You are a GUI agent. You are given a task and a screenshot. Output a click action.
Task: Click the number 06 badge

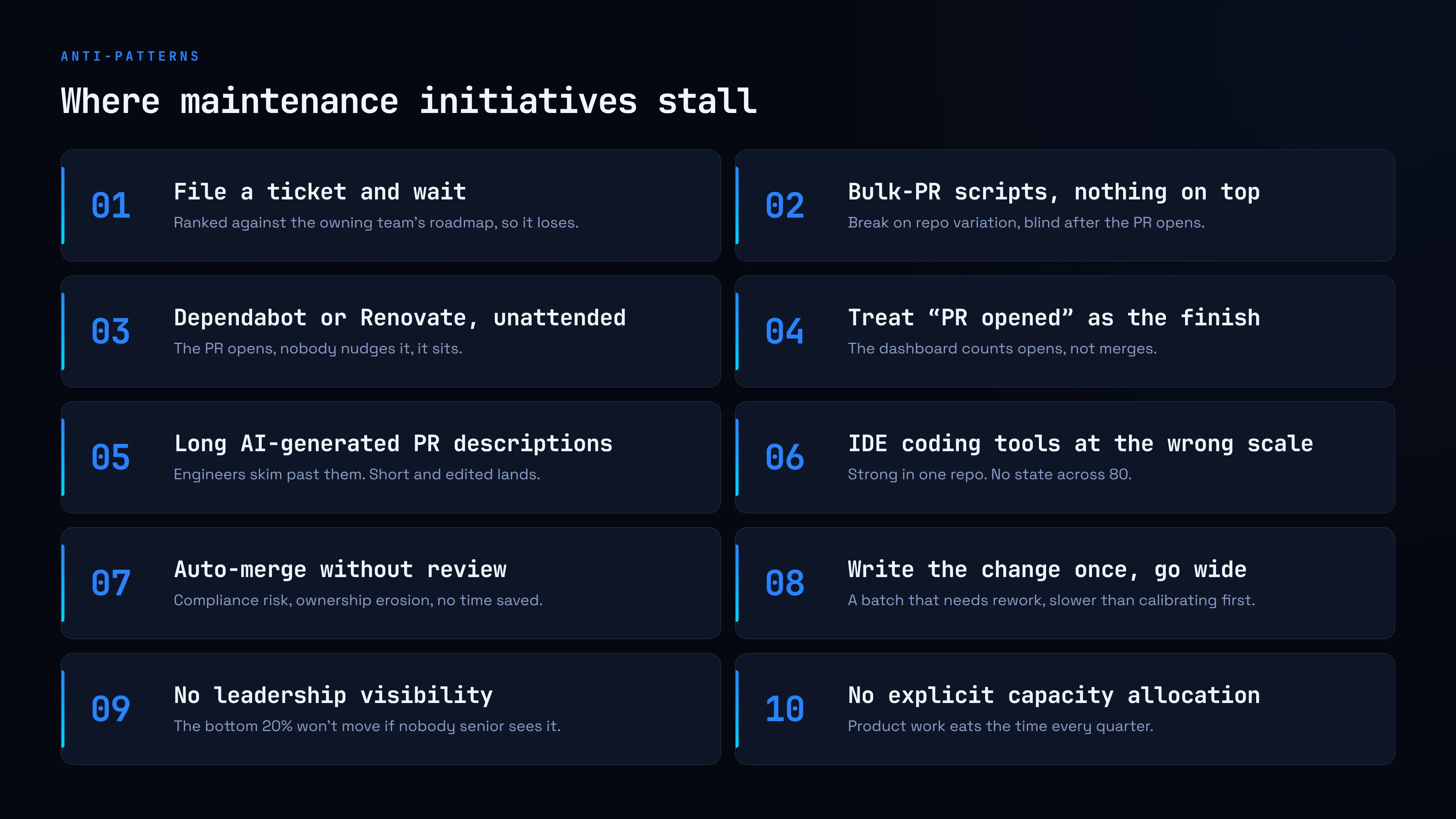[x=784, y=457]
